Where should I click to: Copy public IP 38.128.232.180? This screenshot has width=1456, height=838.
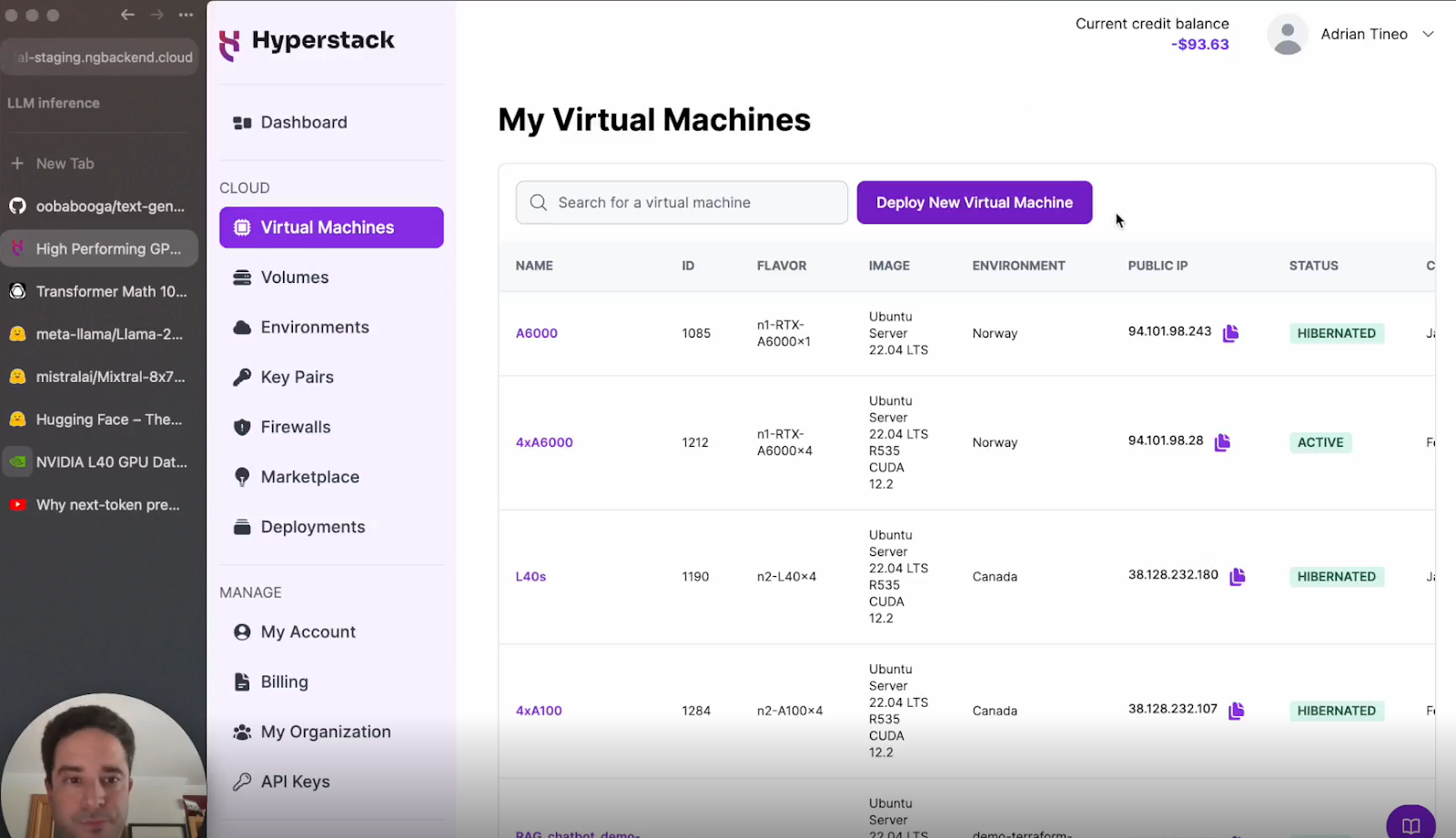point(1238,576)
